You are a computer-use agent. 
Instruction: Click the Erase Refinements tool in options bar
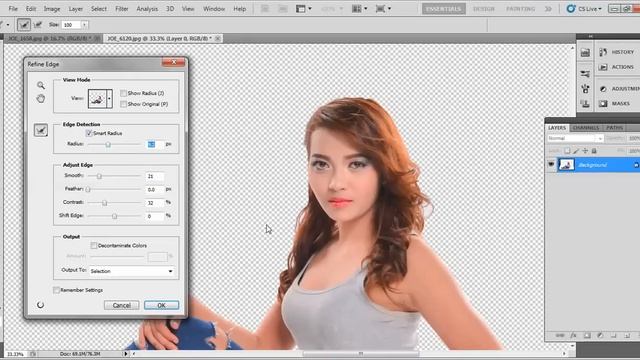[x=38, y=25]
